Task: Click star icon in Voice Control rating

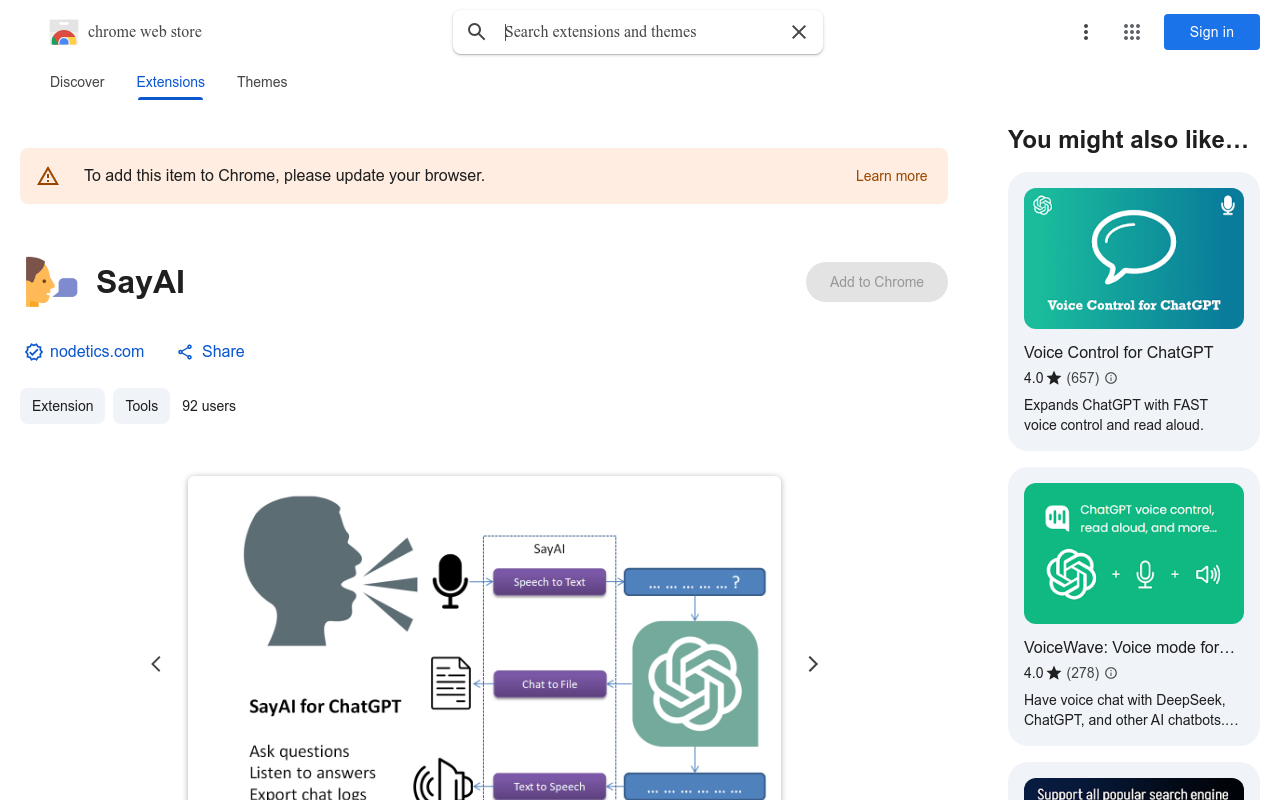Action: pyautogui.click(x=1054, y=378)
